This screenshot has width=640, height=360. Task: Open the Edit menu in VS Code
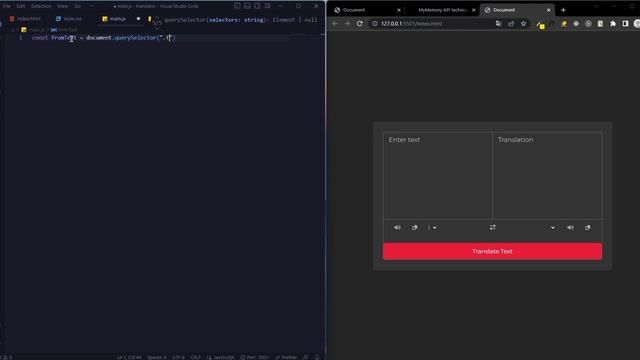click(21, 6)
